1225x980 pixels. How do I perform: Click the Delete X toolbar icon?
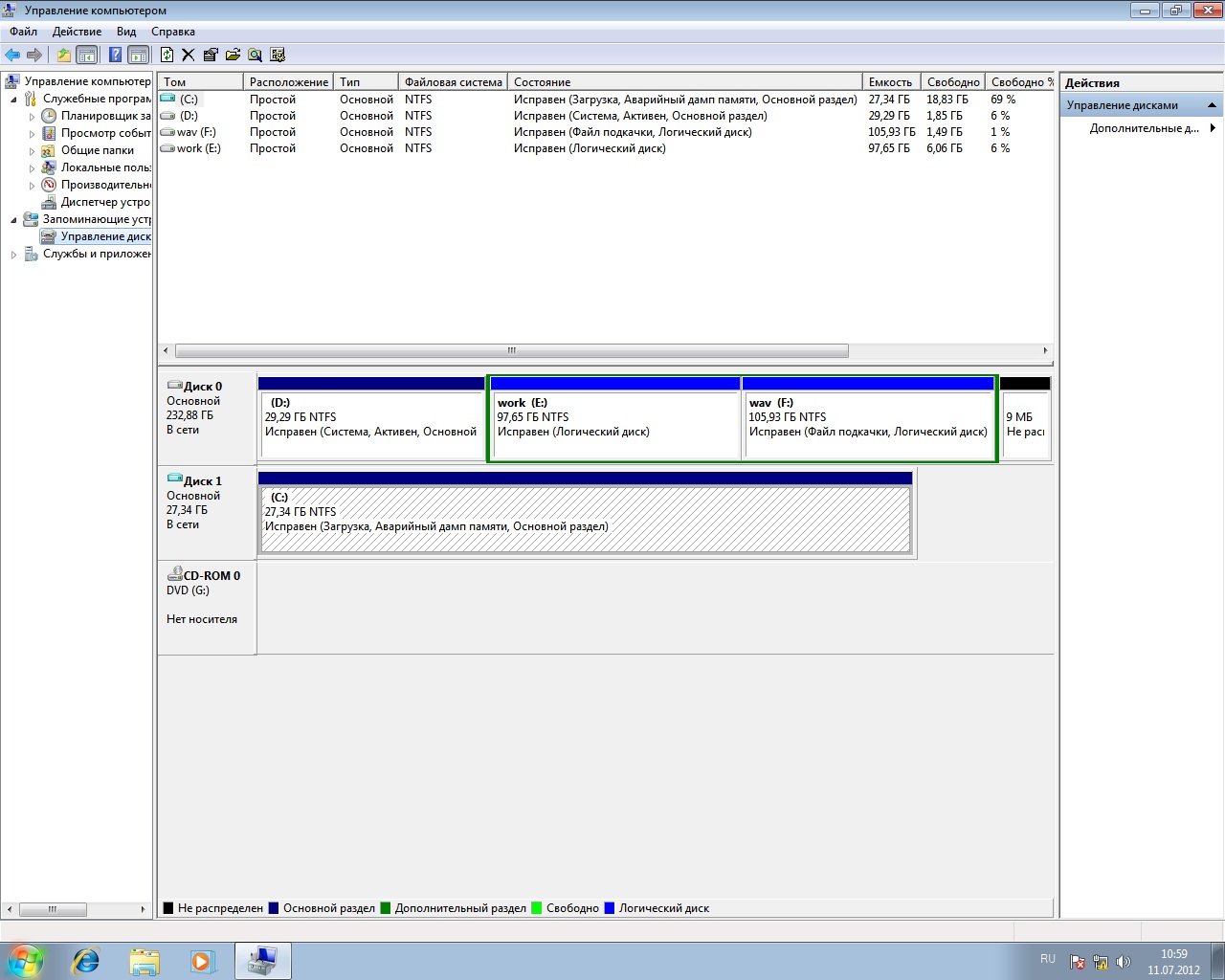pyautogui.click(x=189, y=55)
